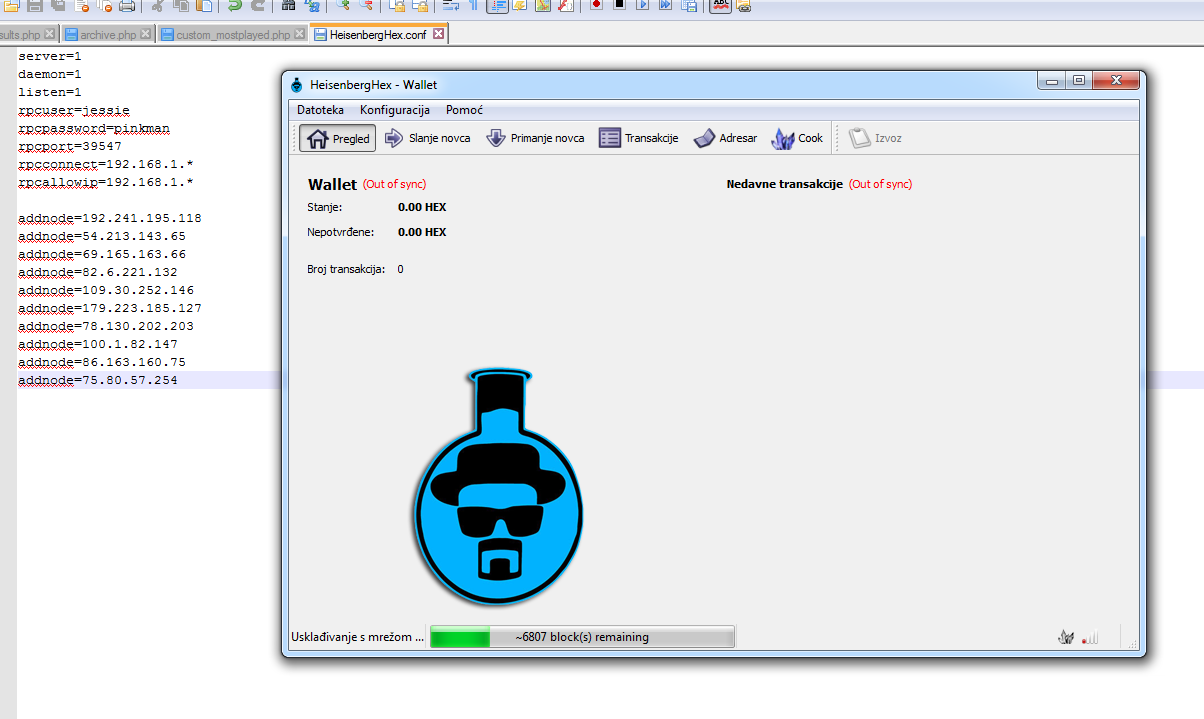Click the Save recorded macro icon

click(689, 7)
